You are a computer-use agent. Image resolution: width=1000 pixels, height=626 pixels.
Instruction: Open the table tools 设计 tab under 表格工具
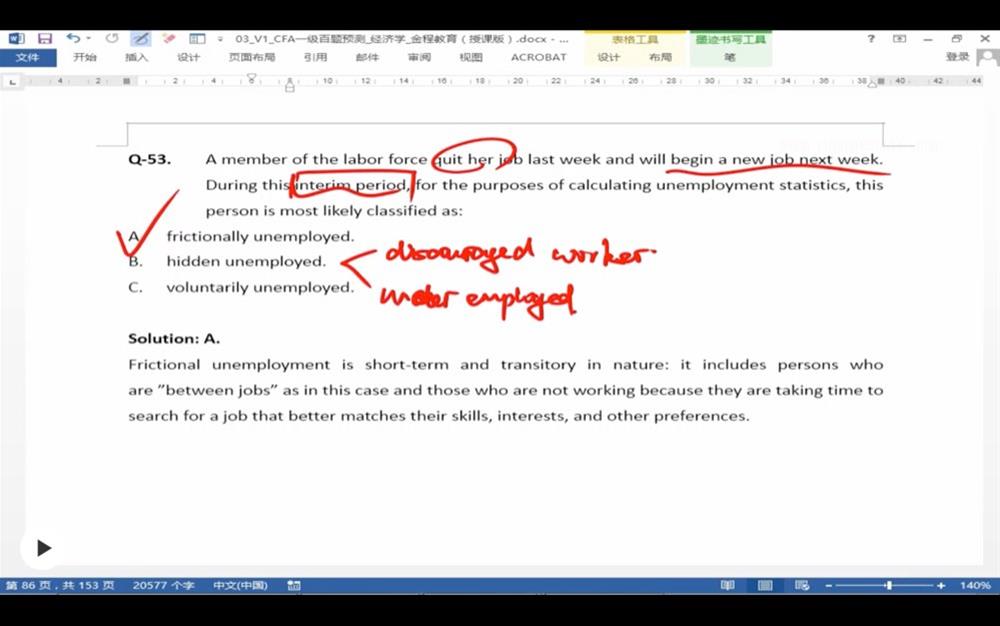608,57
